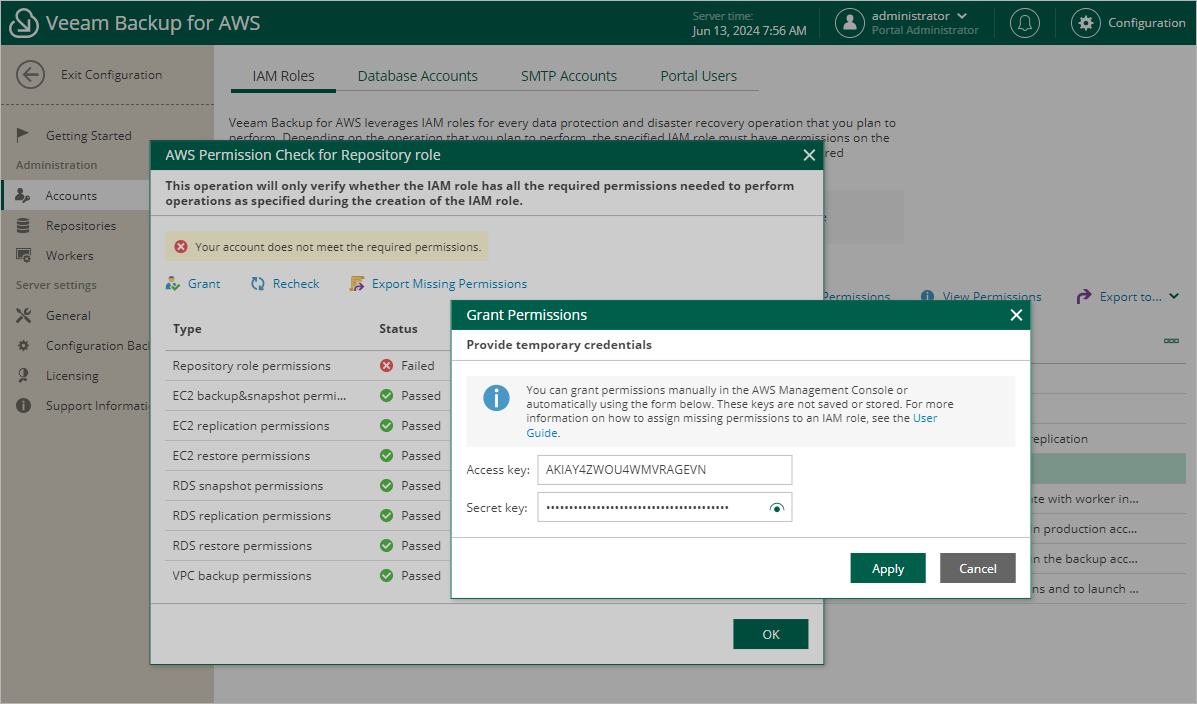This screenshot has width=1197, height=704.
Task: Click Apply in Grant Permissions dialog
Action: coord(888,568)
